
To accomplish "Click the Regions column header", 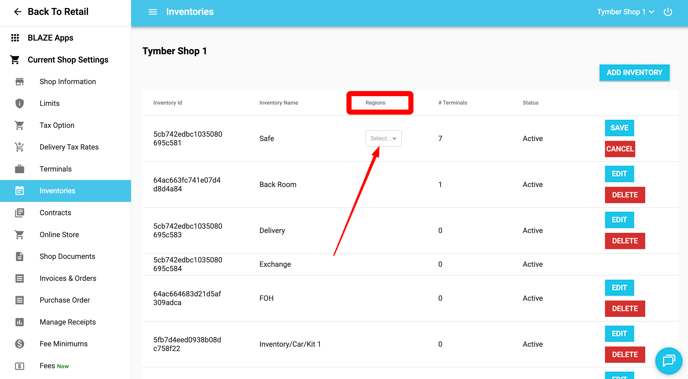I will pos(375,103).
